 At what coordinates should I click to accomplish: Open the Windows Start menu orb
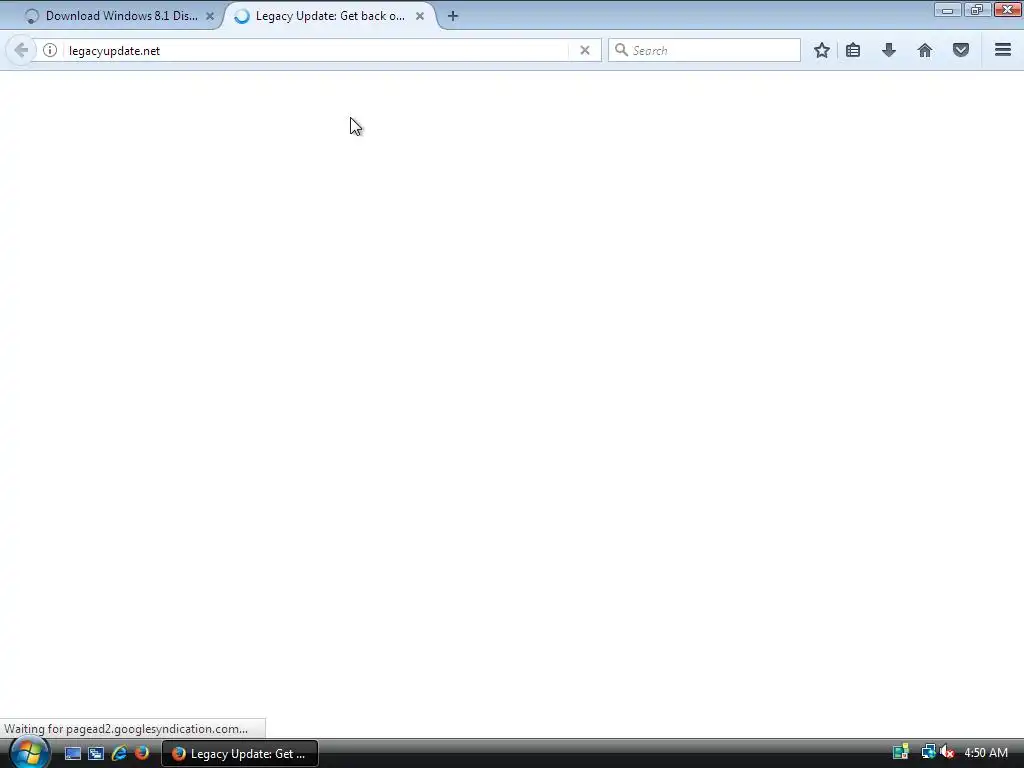(x=29, y=752)
